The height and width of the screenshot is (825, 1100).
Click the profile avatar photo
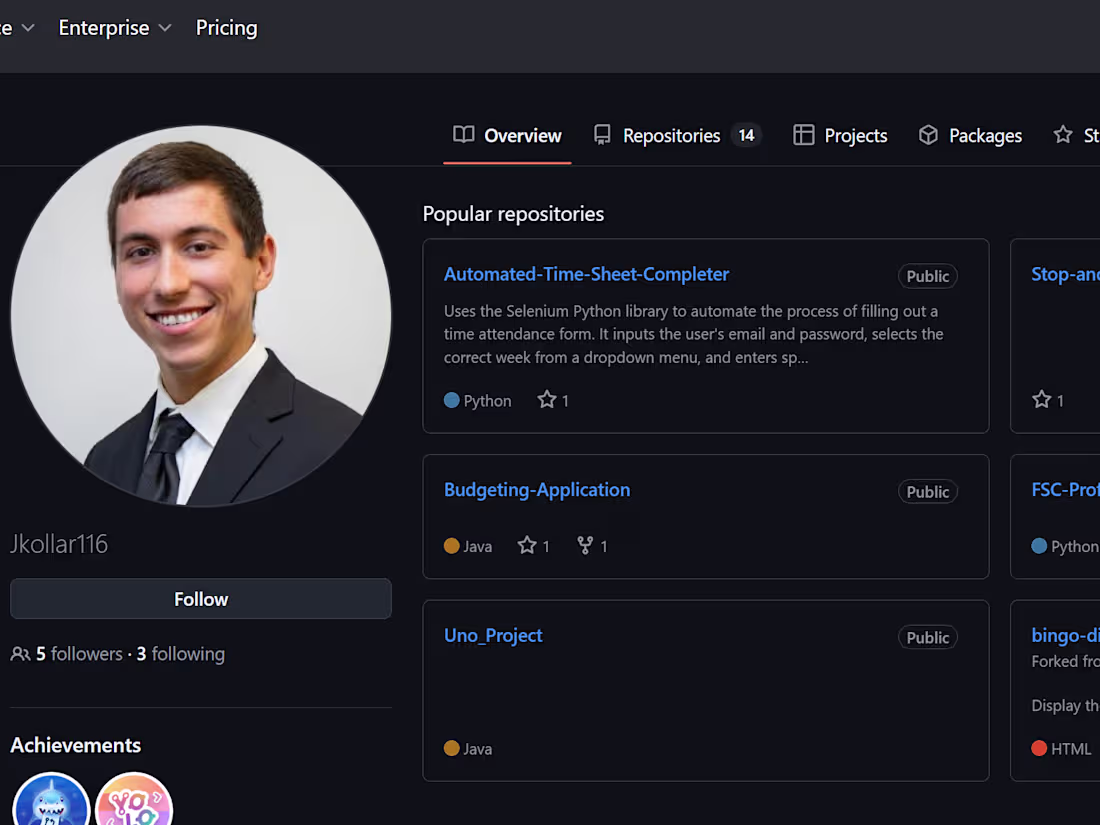[x=201, y=316]
